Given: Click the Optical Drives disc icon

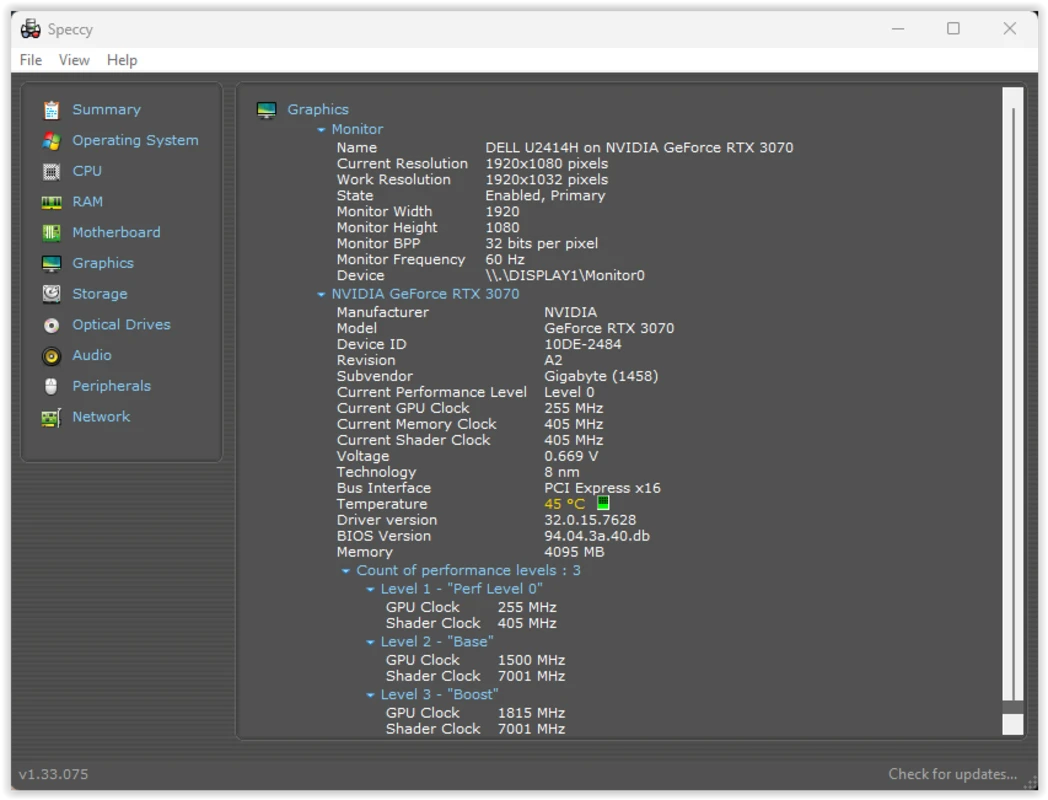Looking at the screenshot, I should tap(53, 324).
